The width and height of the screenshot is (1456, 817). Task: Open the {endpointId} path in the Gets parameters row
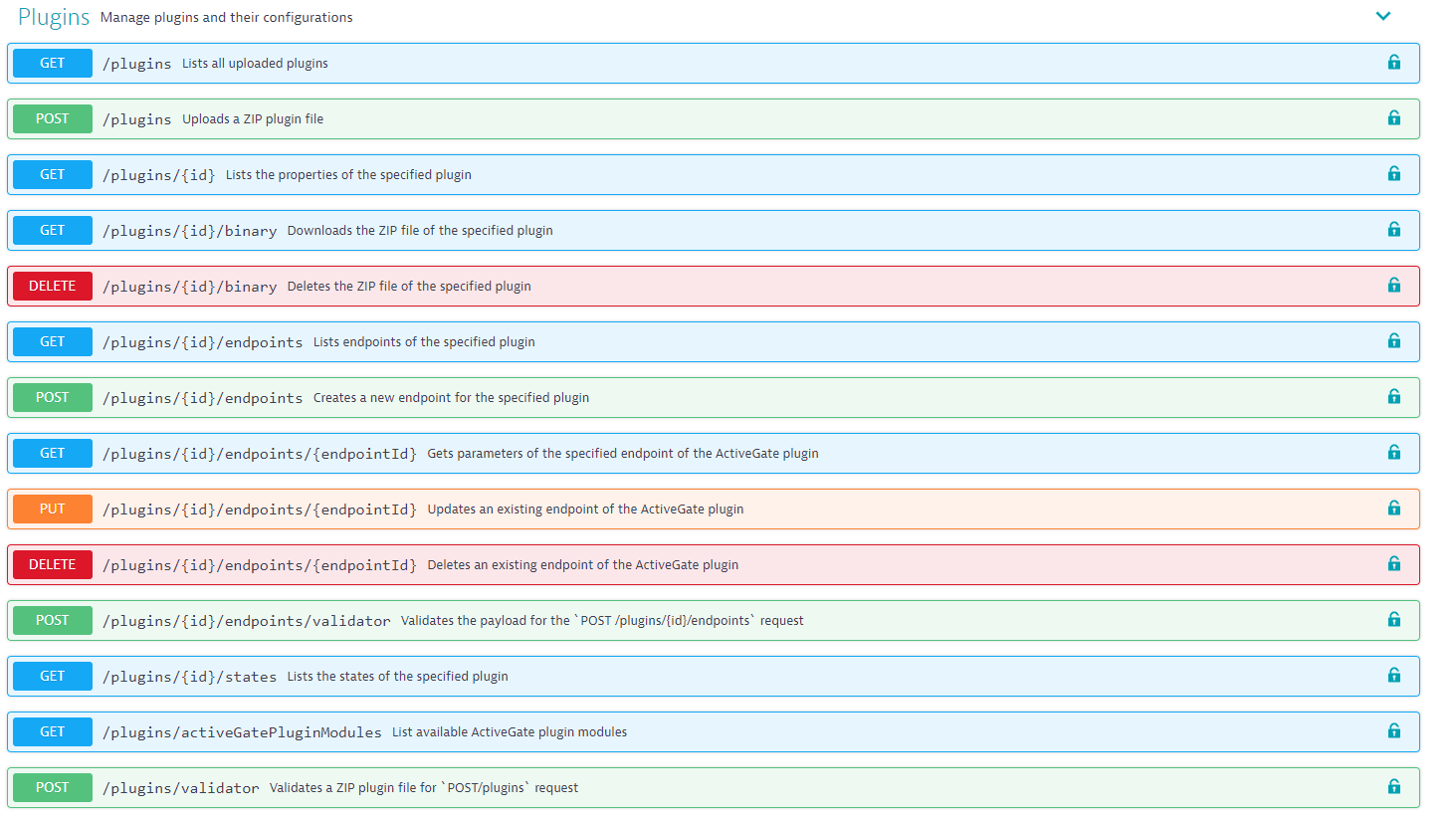pos(260,454)
